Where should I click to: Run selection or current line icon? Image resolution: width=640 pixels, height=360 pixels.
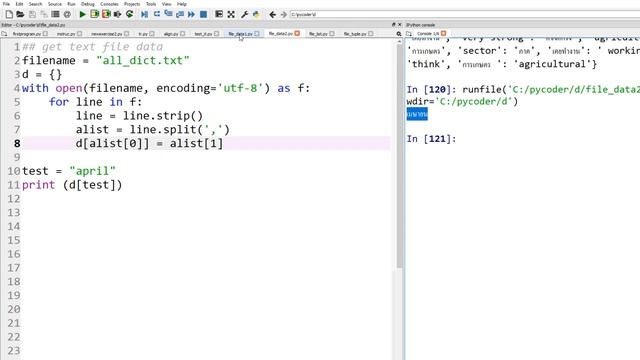(118, 14)
